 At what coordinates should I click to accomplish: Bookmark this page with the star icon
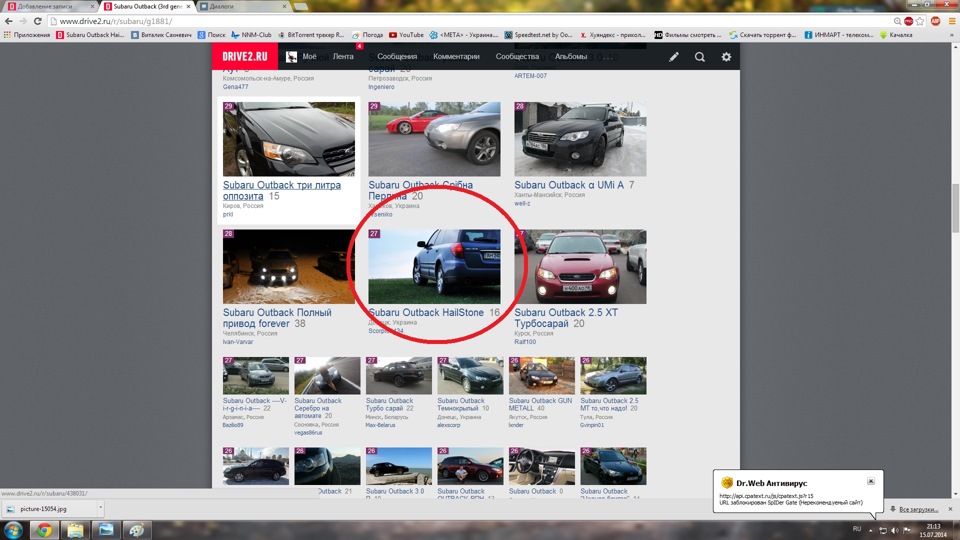point(920,21)
